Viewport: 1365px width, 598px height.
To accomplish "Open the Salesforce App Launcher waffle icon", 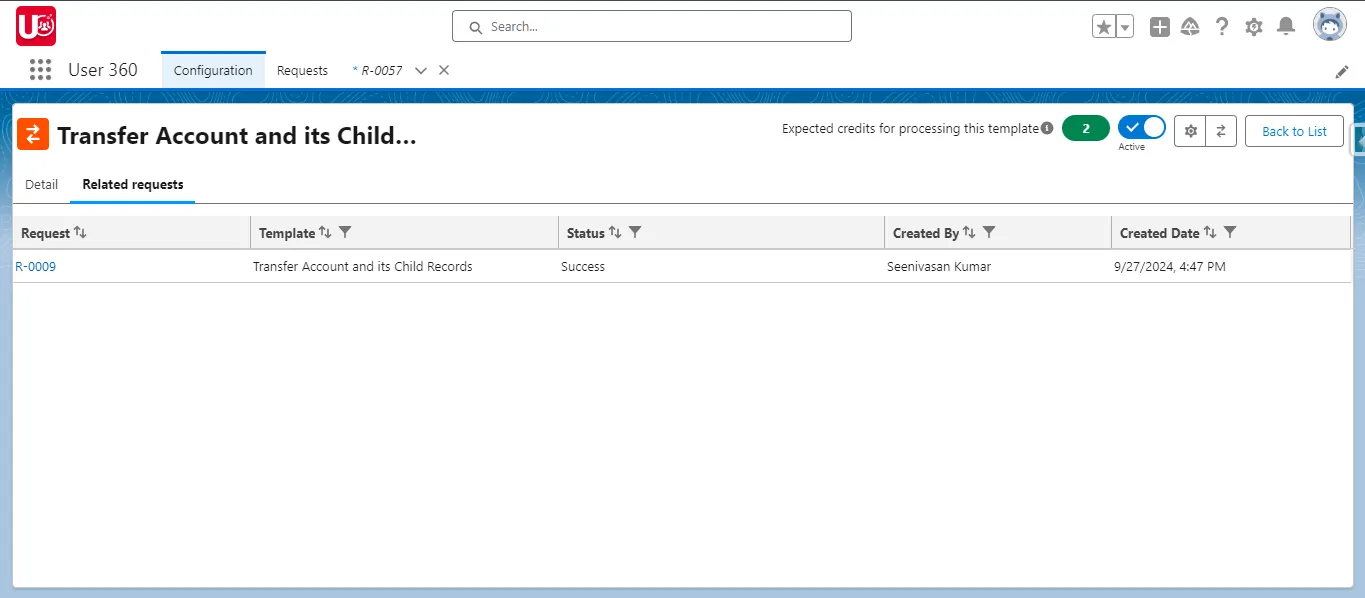I will (x=40, y=69).
